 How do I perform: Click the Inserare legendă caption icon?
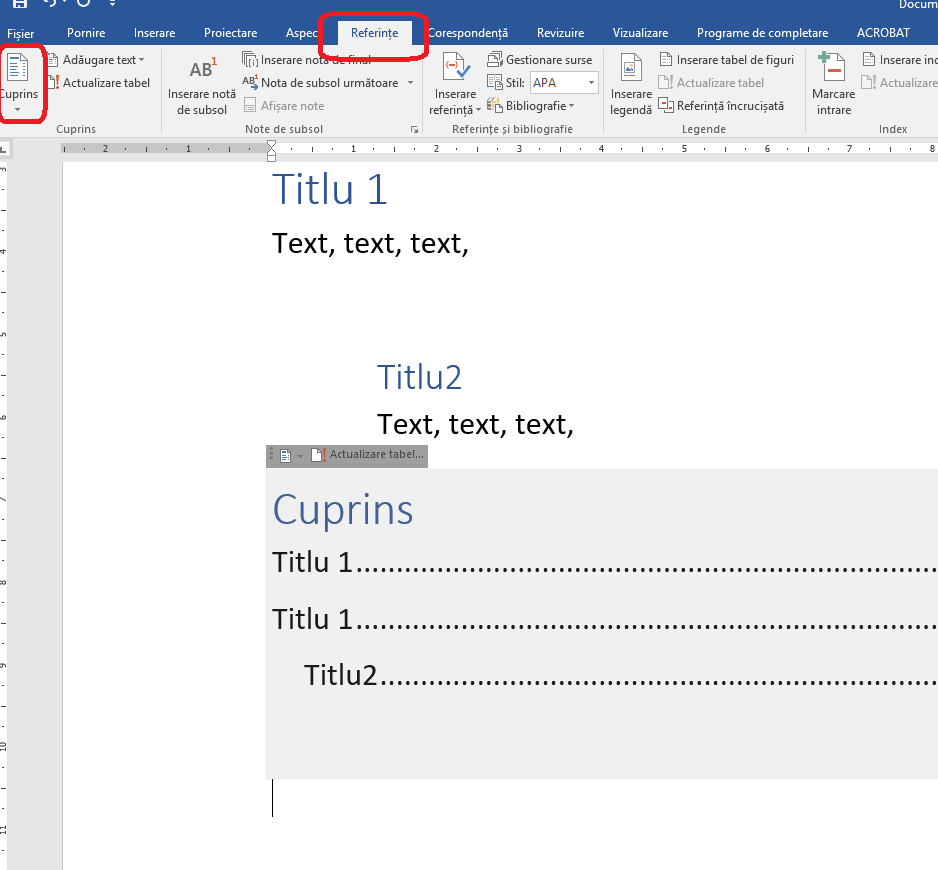(x=631, y=86)
